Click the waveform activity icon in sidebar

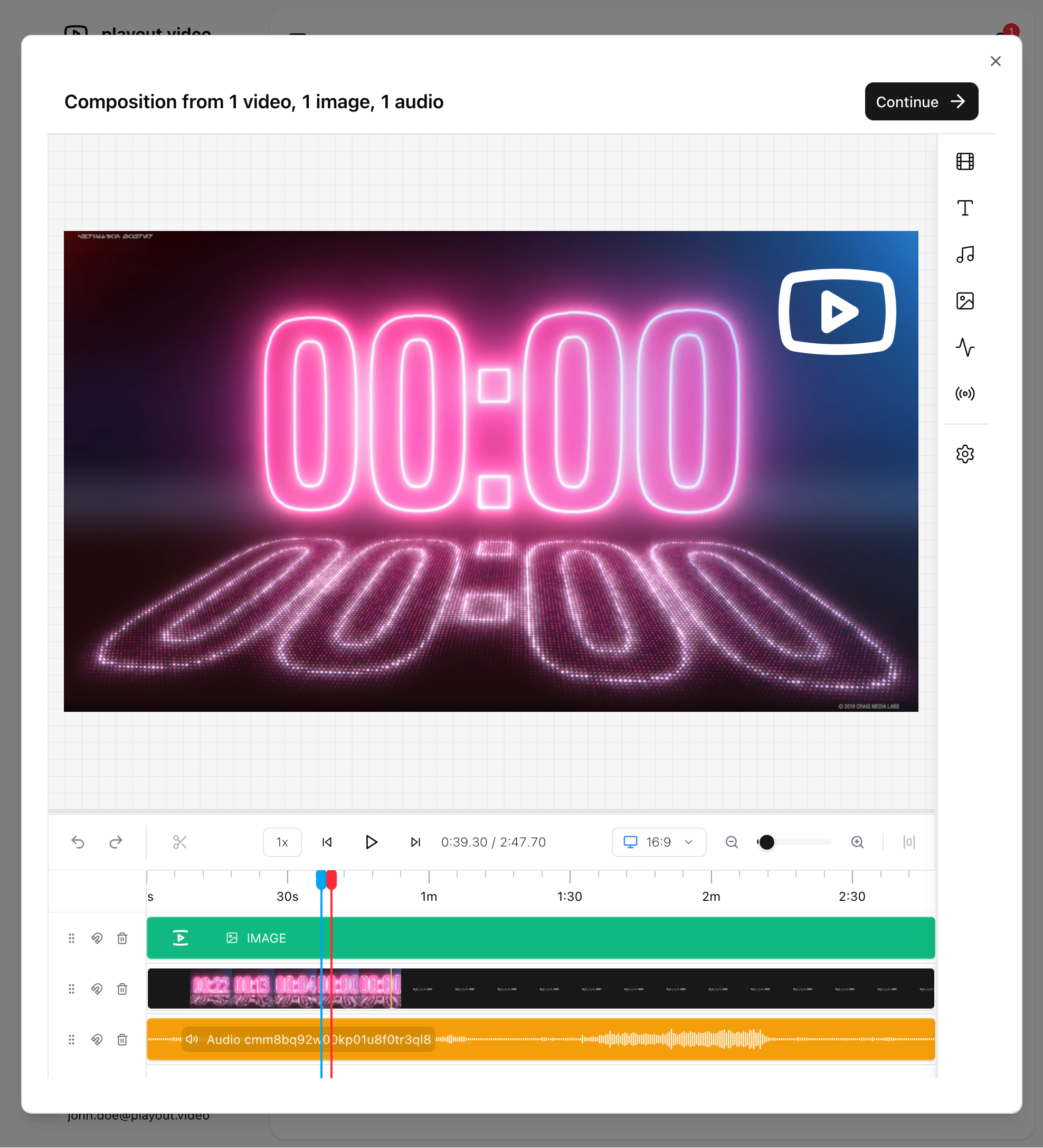(964, 347)
